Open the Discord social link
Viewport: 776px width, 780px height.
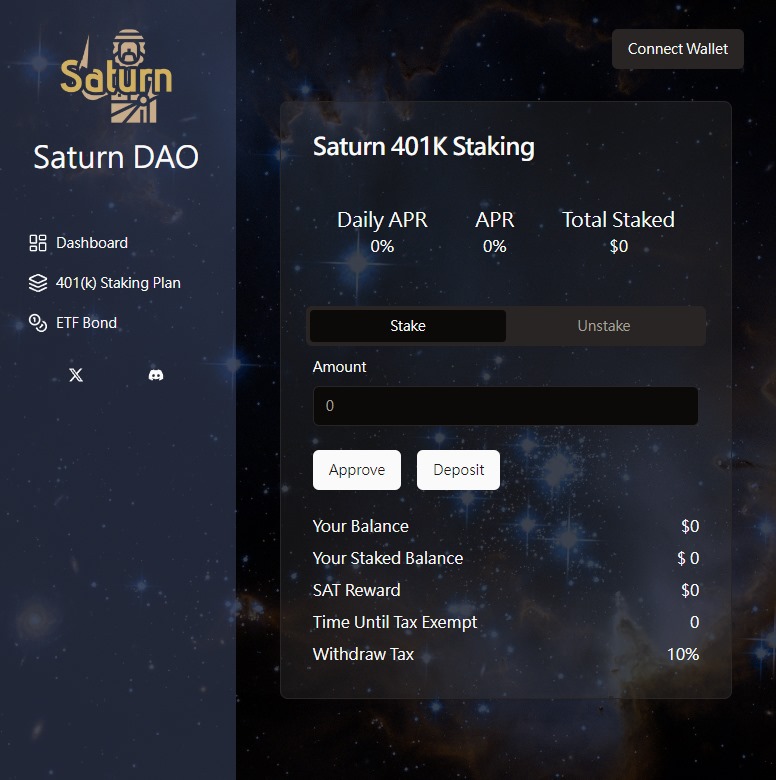[x=156, y=375]
